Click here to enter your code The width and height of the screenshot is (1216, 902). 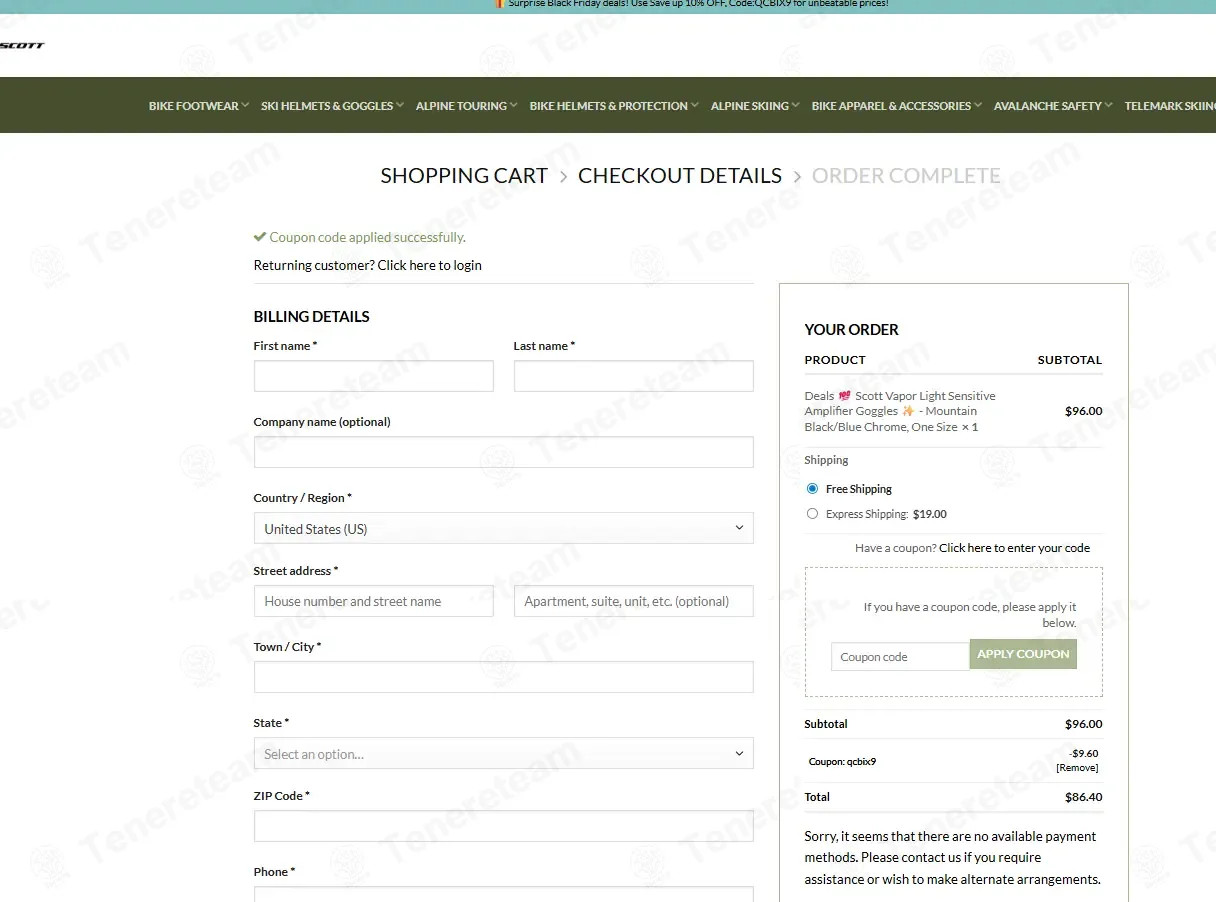1014,548
